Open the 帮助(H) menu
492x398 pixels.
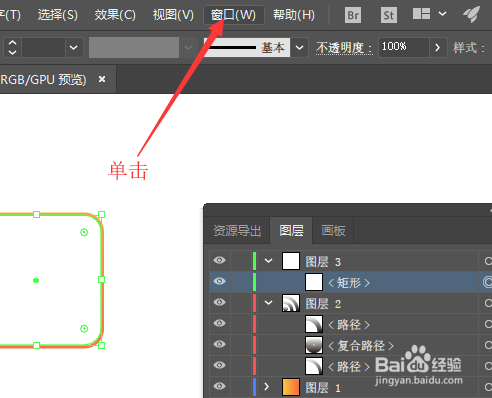pyautogui.click(x=294, y=15)
